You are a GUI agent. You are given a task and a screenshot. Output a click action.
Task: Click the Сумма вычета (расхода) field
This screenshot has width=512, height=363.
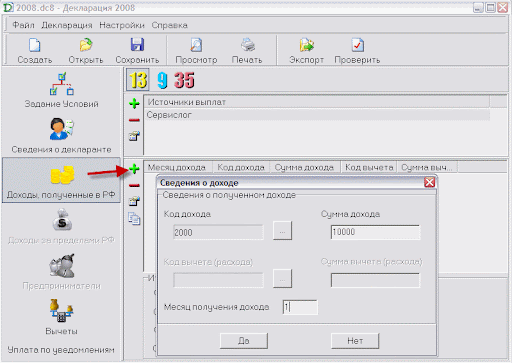point(375,280)
